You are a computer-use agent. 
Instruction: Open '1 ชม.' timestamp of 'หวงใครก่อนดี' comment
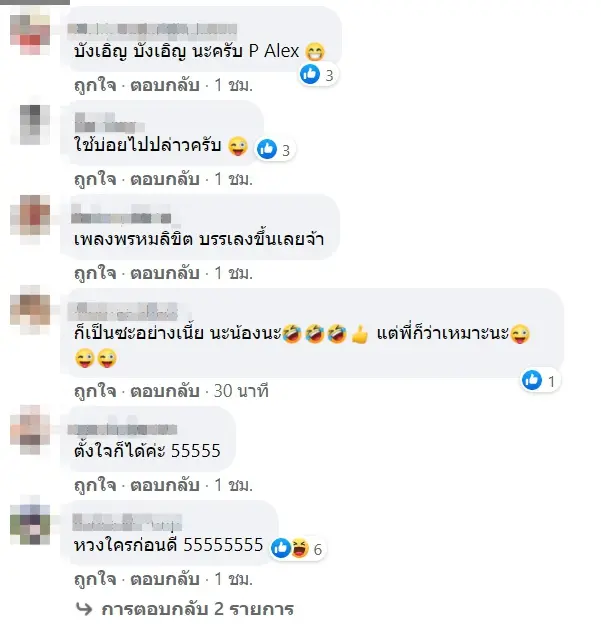point(233,579)
